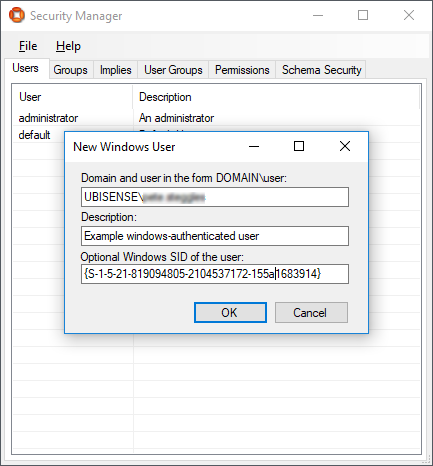Close the New Windows User dialog
This screenshot has height=466, width=433.
tap(345, 146)
